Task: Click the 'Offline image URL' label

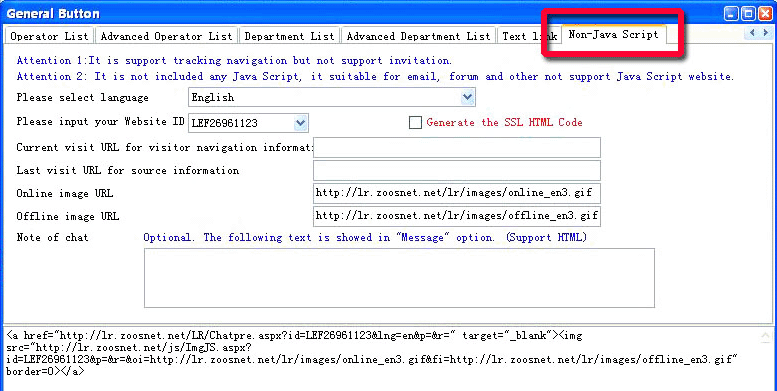Action: 67,217
